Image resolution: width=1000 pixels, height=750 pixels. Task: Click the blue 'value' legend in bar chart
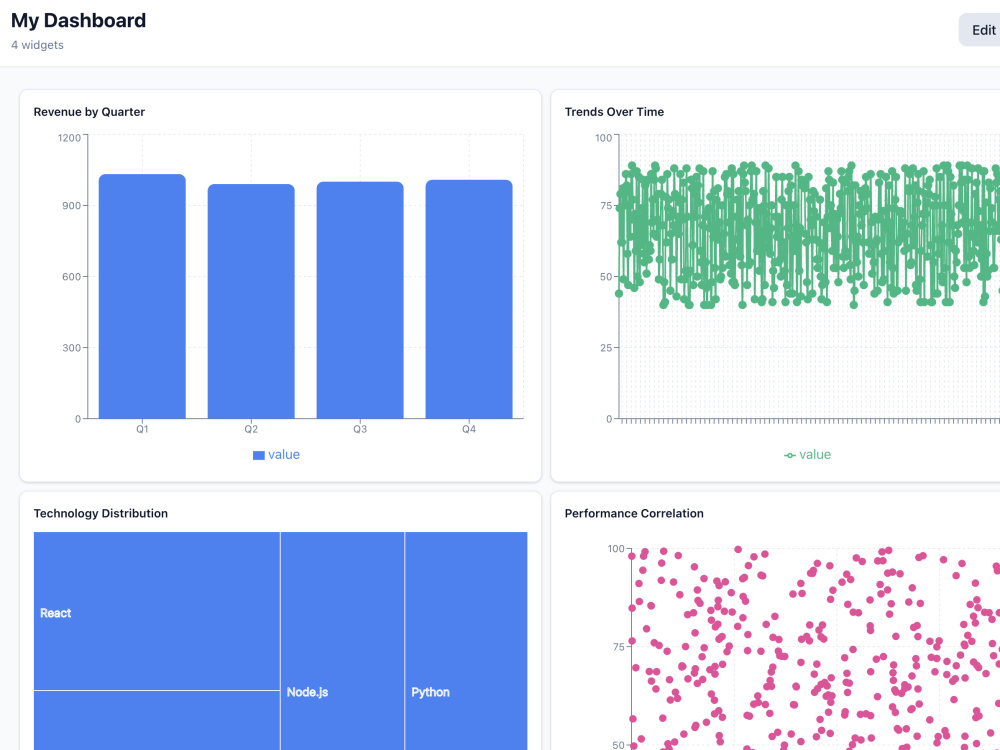pyautogui.click(x=276, y=455)
